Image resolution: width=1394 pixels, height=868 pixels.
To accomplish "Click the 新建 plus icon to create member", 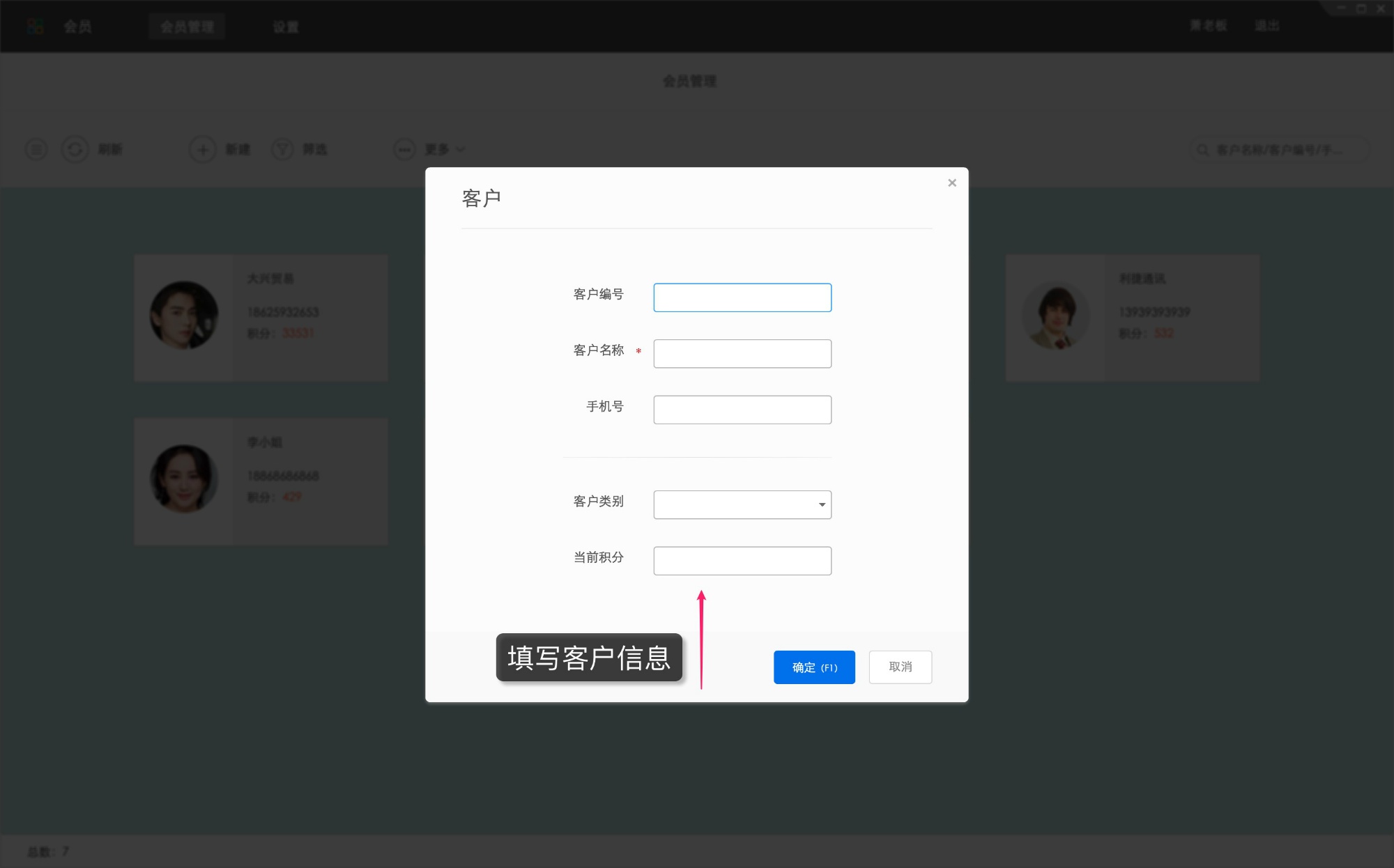I will [x=202, y=149].
